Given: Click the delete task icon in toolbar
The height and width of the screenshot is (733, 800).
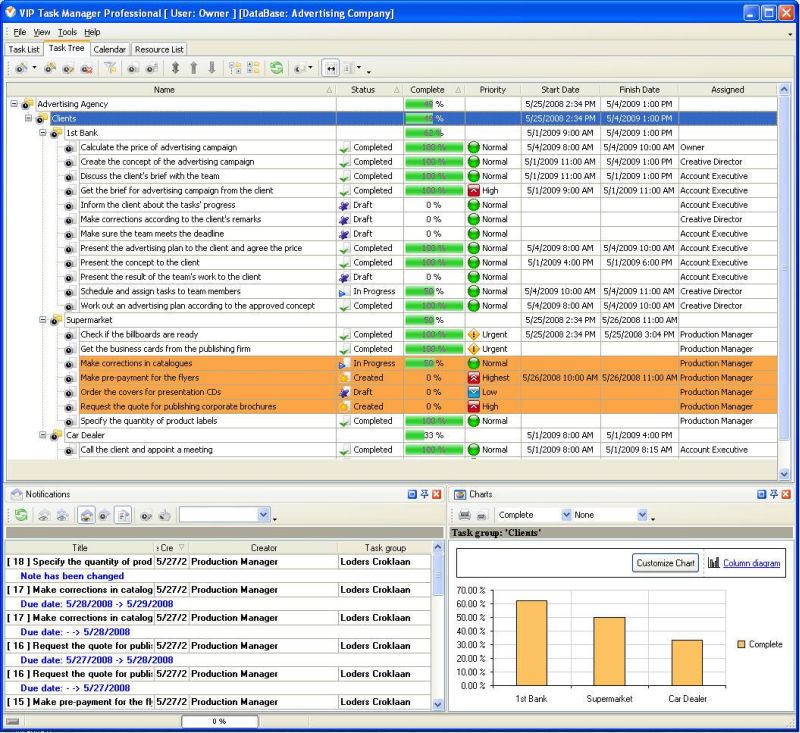Looking at the screenshot, I should coord(86,69).
